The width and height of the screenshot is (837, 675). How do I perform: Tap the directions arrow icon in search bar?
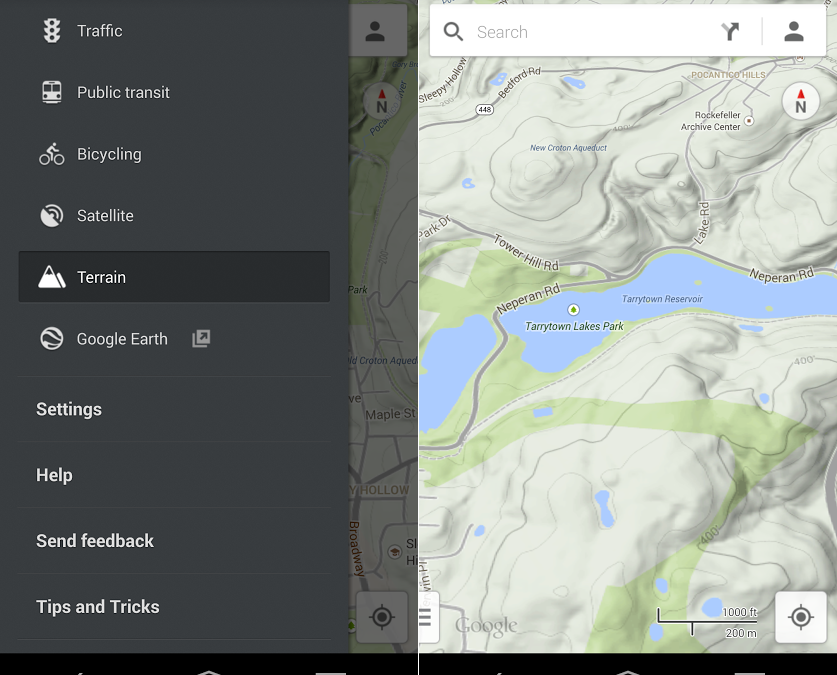coord(730,31)
